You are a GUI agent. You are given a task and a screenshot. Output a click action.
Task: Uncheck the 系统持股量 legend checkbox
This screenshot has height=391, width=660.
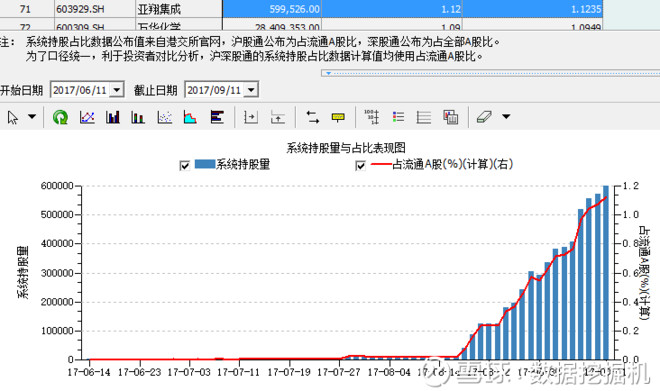[184, 165]
